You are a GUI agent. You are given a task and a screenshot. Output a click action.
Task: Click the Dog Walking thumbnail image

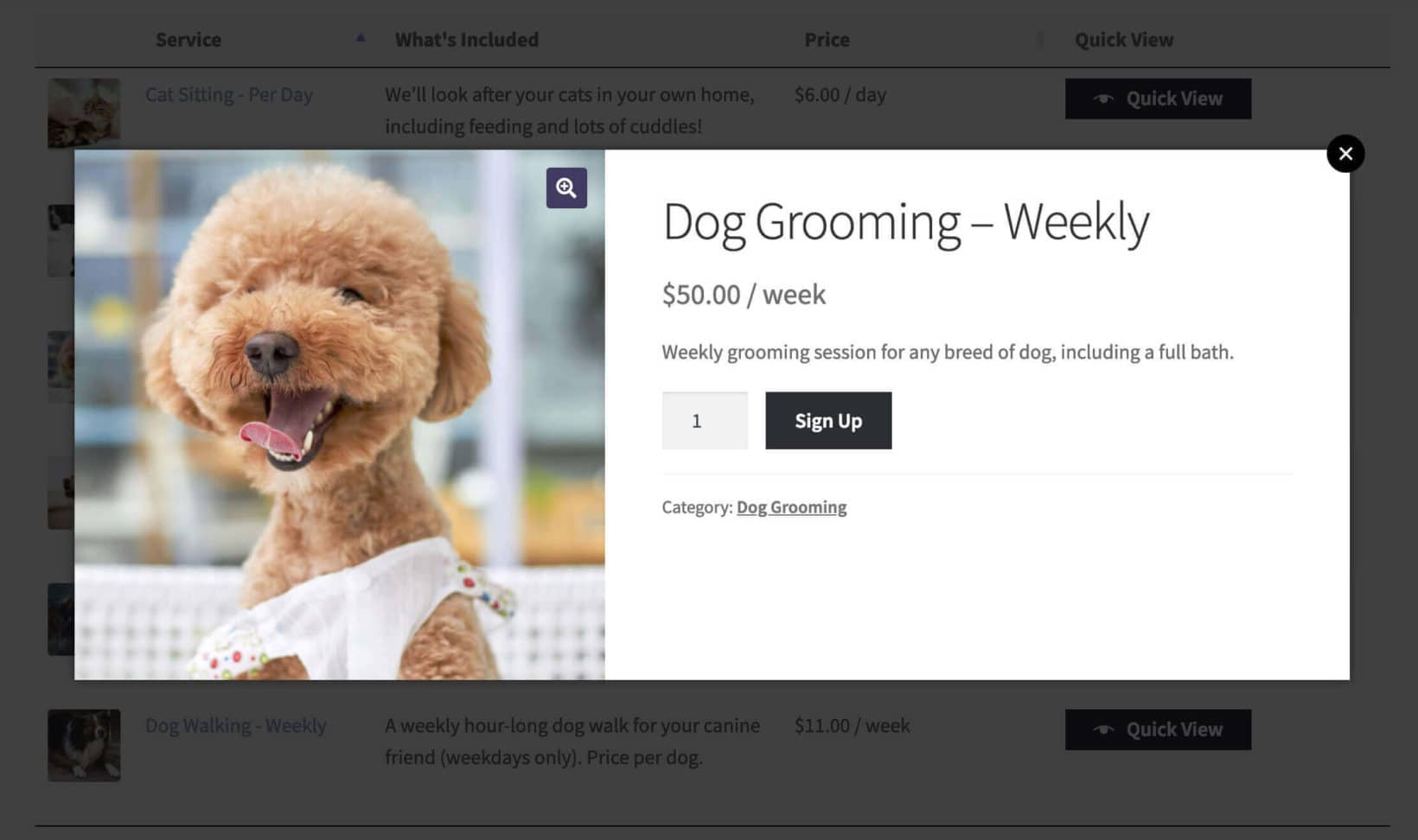84,745
